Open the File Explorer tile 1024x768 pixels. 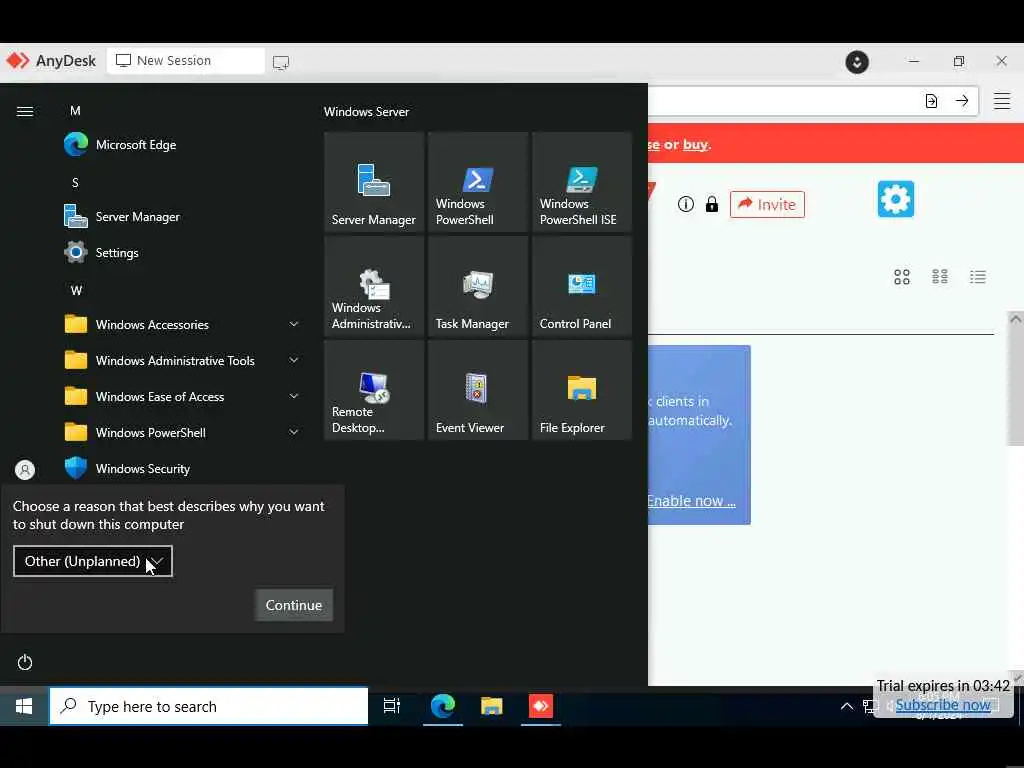(581, 390)
